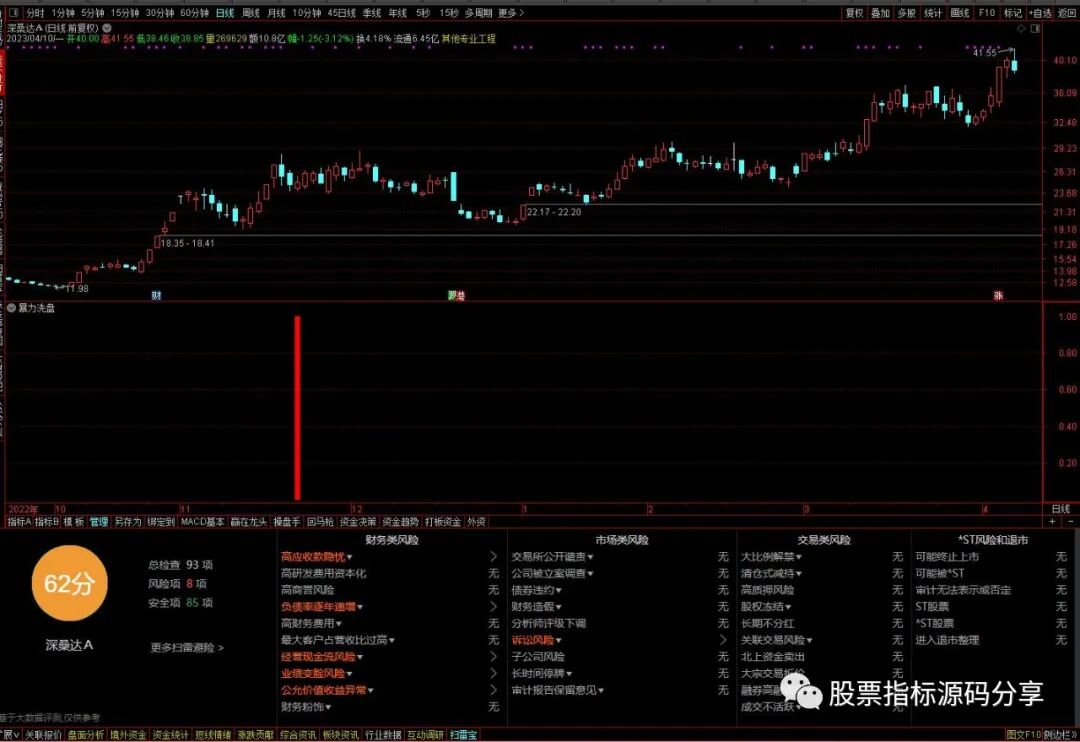Open the 多周期 multi-period view

478,12
